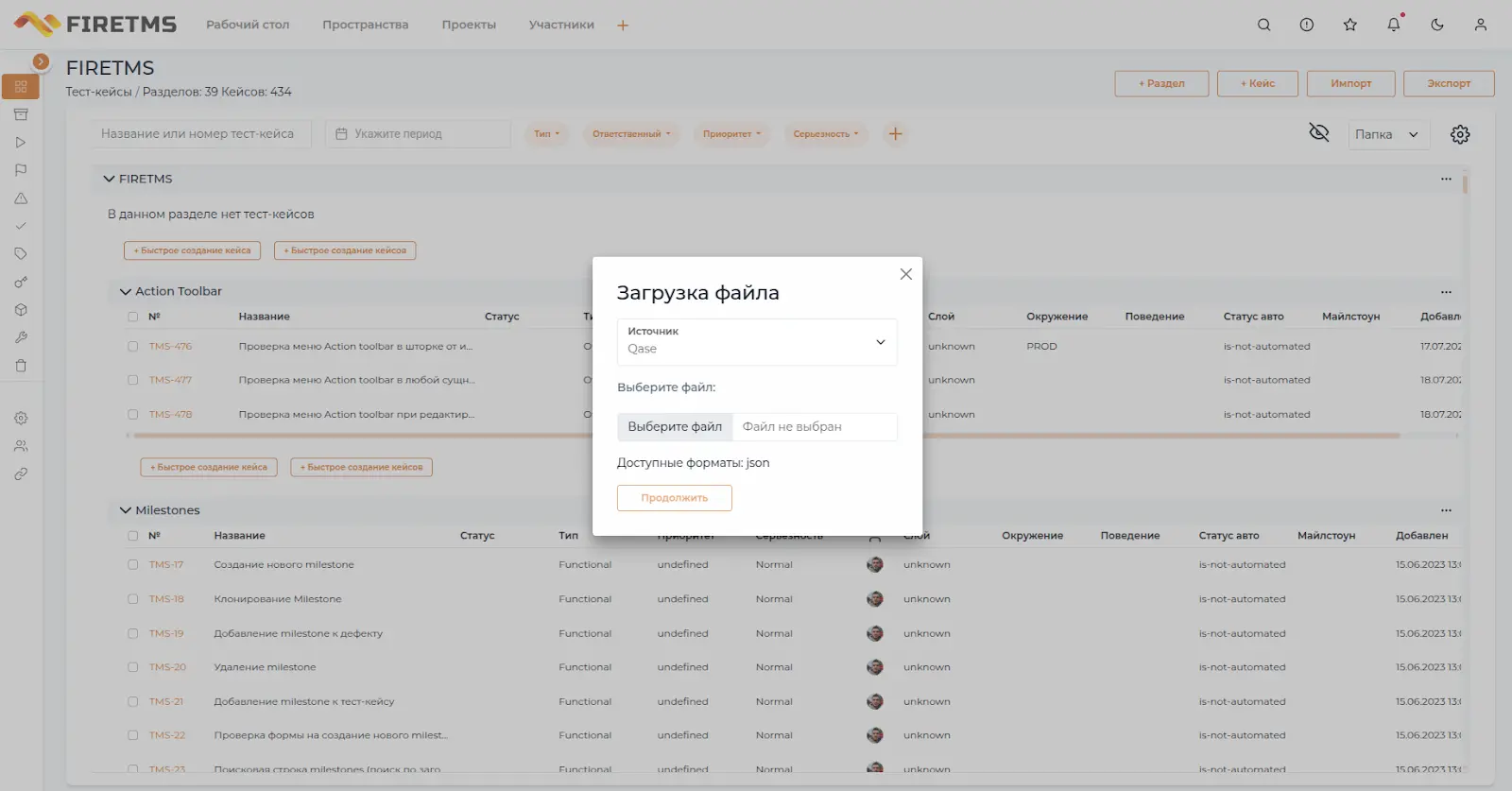Open cube icon in sidebar
Viewport: 1512px width, 791px height.
click(x=21, y=310)
